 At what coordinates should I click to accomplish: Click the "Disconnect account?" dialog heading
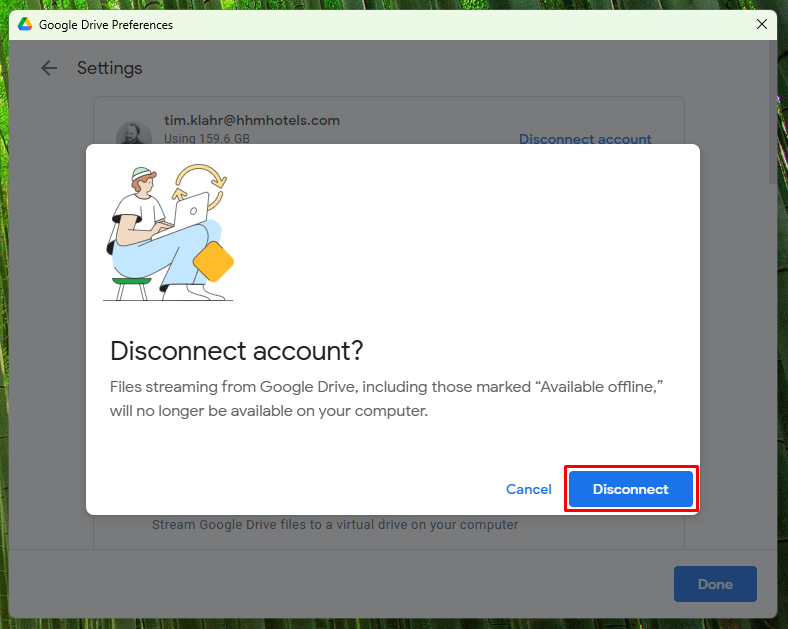237,351
